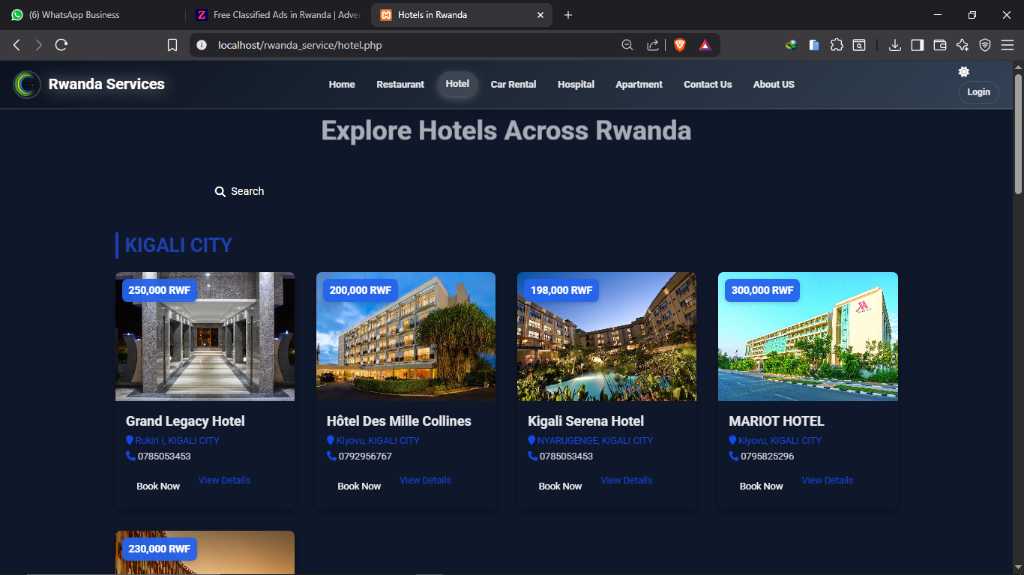Screen dimensions: 1024x575
Task: Click phone number 0795825296
Action: 767,456
